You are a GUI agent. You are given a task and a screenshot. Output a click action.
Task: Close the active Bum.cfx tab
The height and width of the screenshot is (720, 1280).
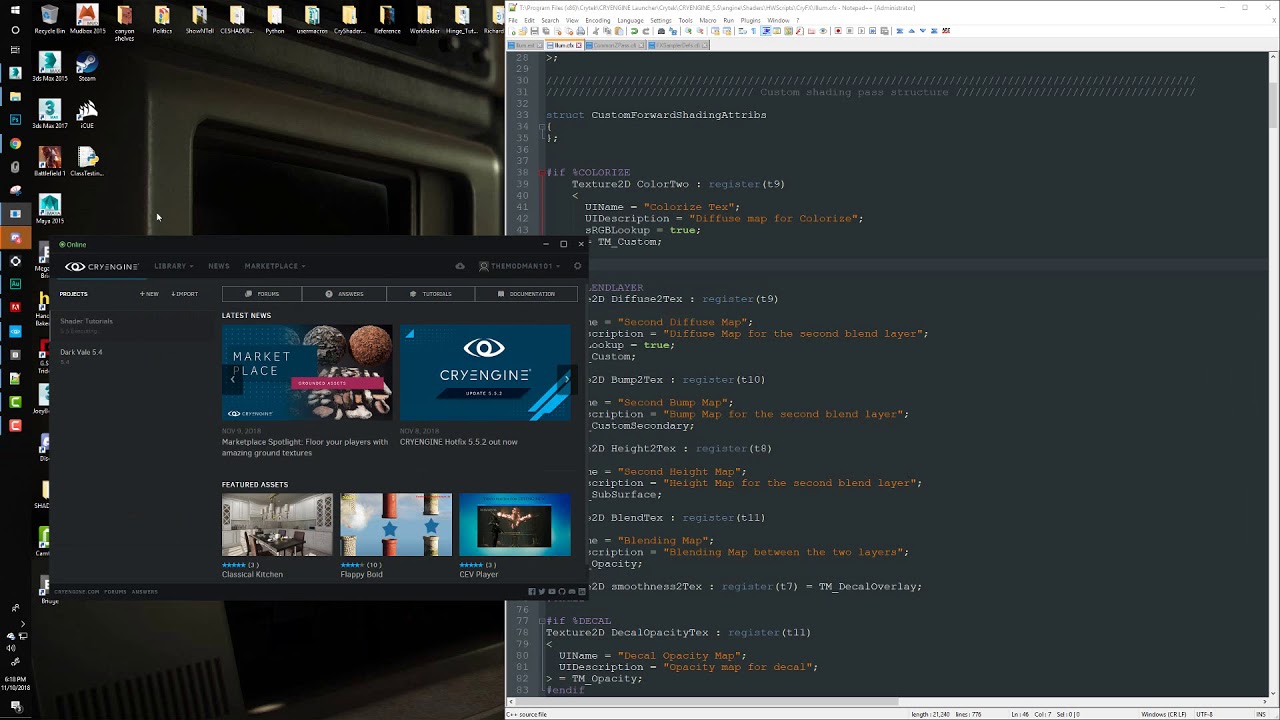pos(578,45)
